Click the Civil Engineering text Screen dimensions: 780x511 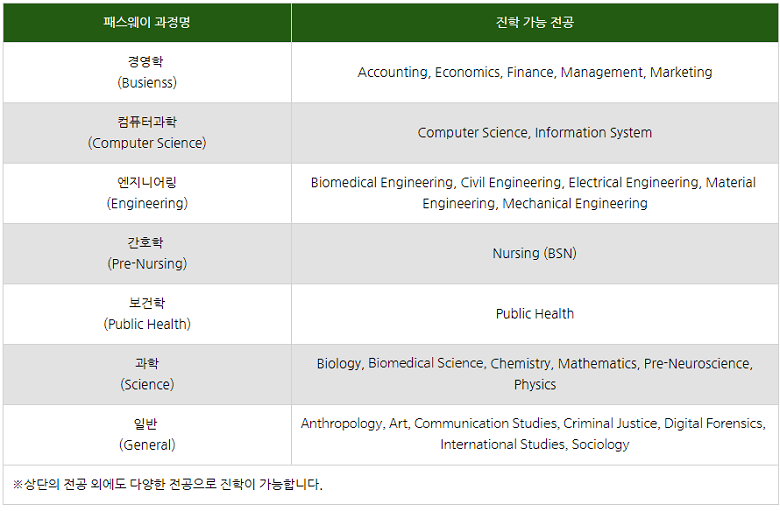click(x=510, y=182)
